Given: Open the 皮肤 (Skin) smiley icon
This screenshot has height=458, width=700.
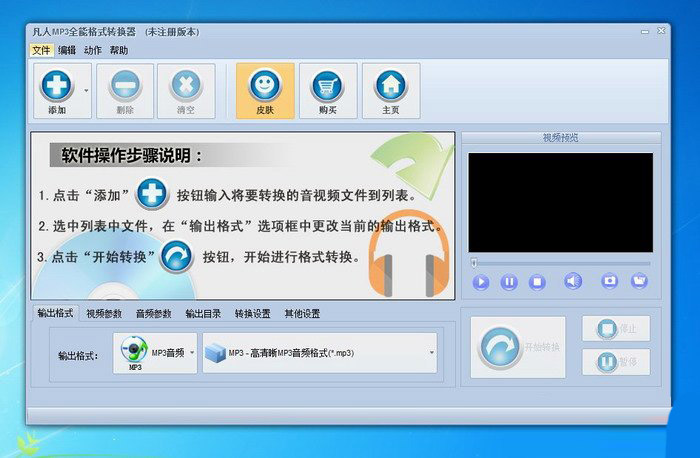Looking at the screenshot, I should tap(265, 85).
